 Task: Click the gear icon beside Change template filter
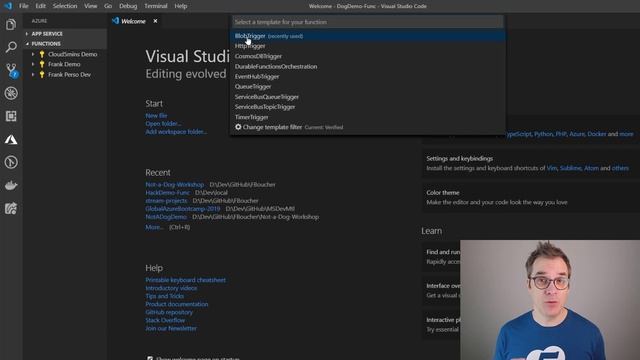(x=238, y=127)
